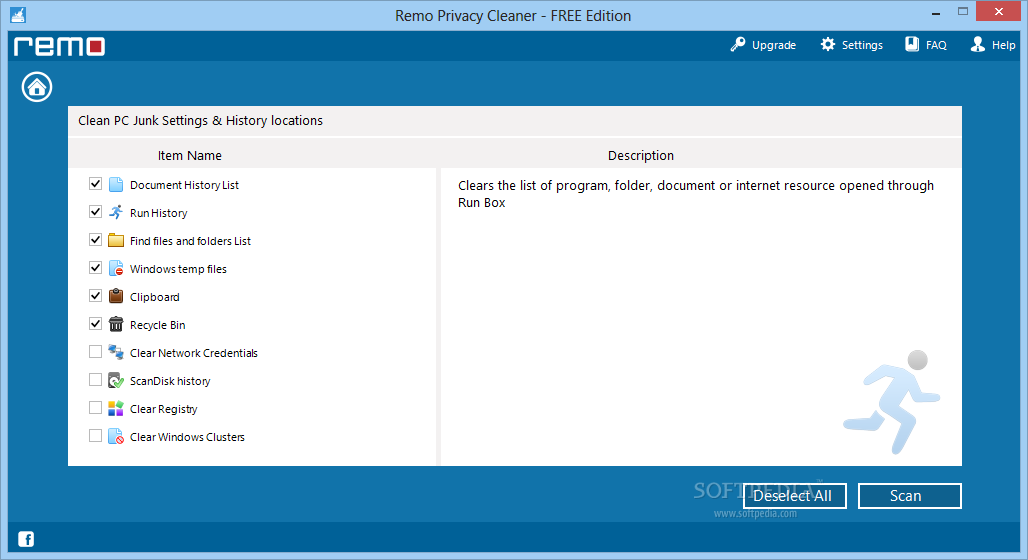This screenshot has width=1028, height=560.
Task: Open the Settings menu label
Action: point(862,45)
